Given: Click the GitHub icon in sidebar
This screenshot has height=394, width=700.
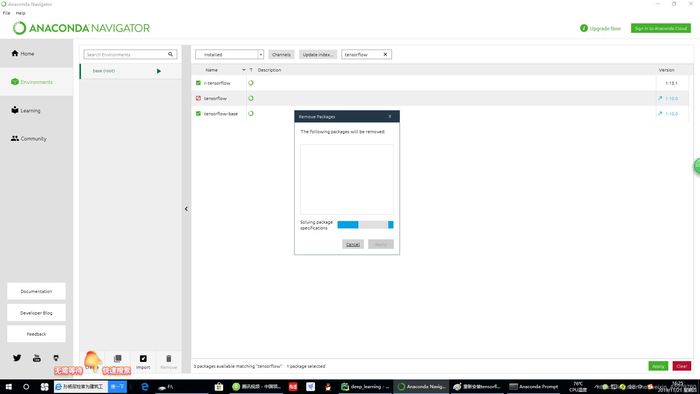Looking at the screenshot, I should pos(56,358).
